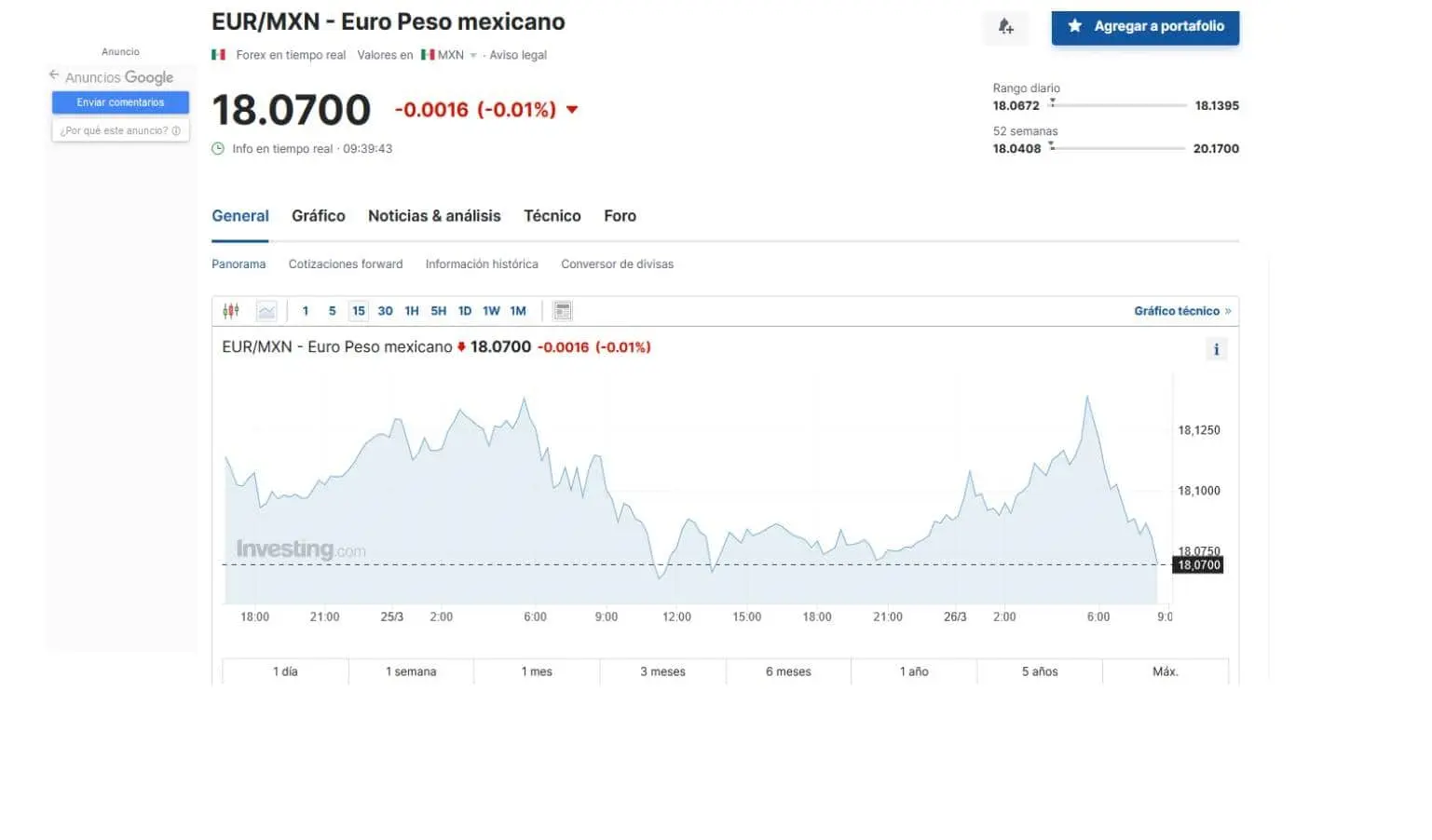Set chart interval to 15 minutes
Image resolution: width=1432 pixels, height=840 pixels.
click(x=359, y=311)
